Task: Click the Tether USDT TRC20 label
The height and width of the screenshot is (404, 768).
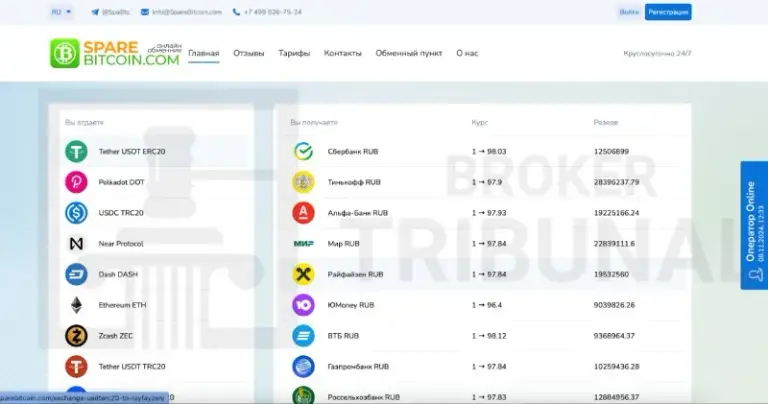Action: coord(132,367)
